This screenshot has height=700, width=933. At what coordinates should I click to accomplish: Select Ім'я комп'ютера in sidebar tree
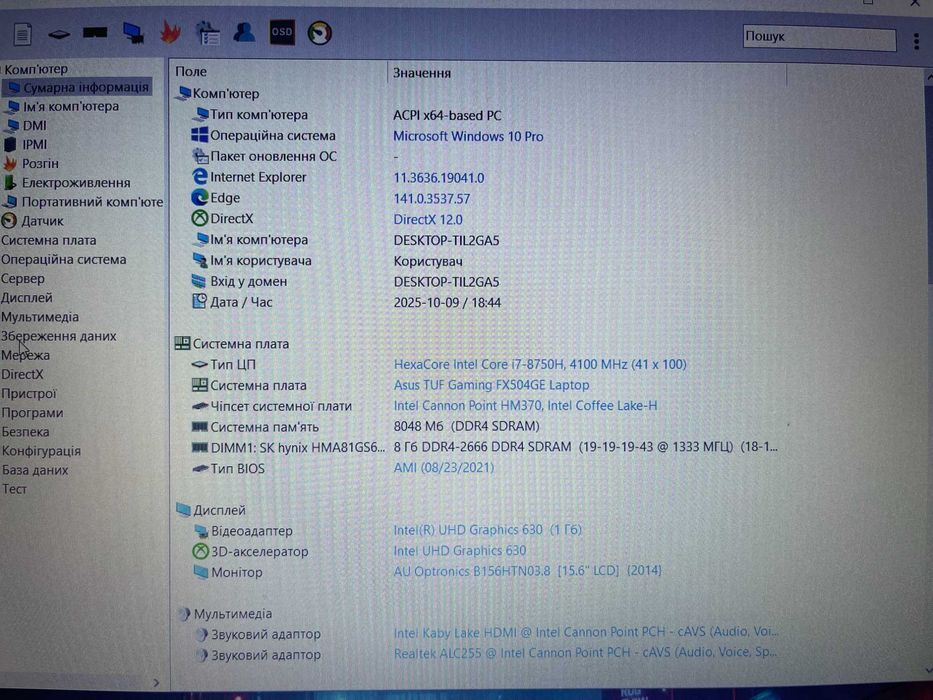(x=71, y=107)
